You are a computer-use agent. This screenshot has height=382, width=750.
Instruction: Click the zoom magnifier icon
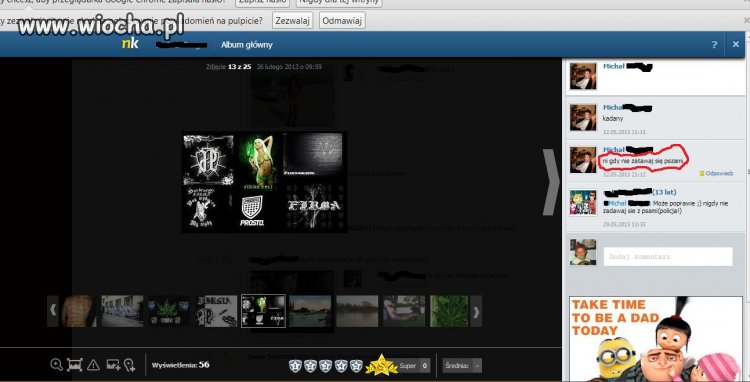click(x=56, y=365)
